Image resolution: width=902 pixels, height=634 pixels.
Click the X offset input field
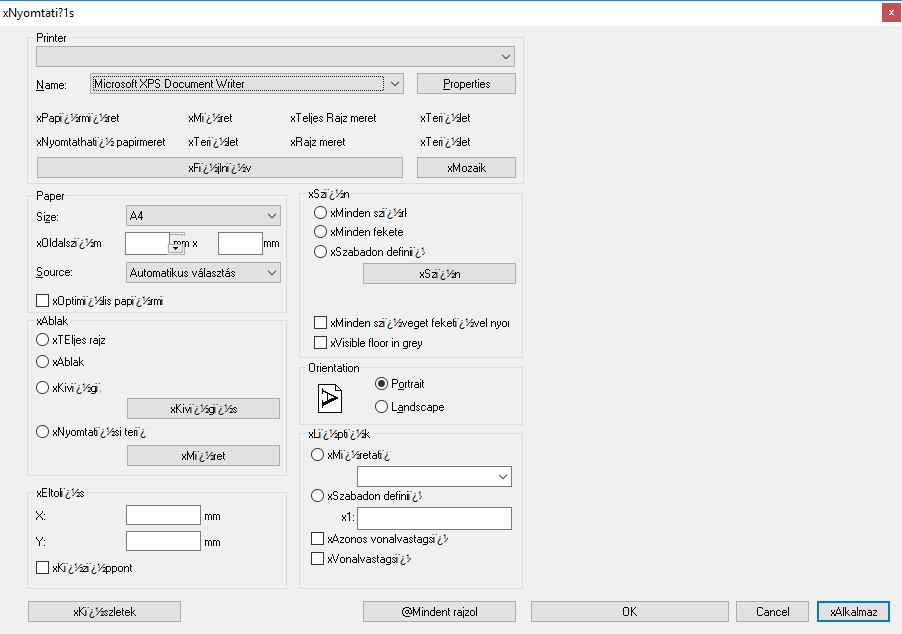164,516
